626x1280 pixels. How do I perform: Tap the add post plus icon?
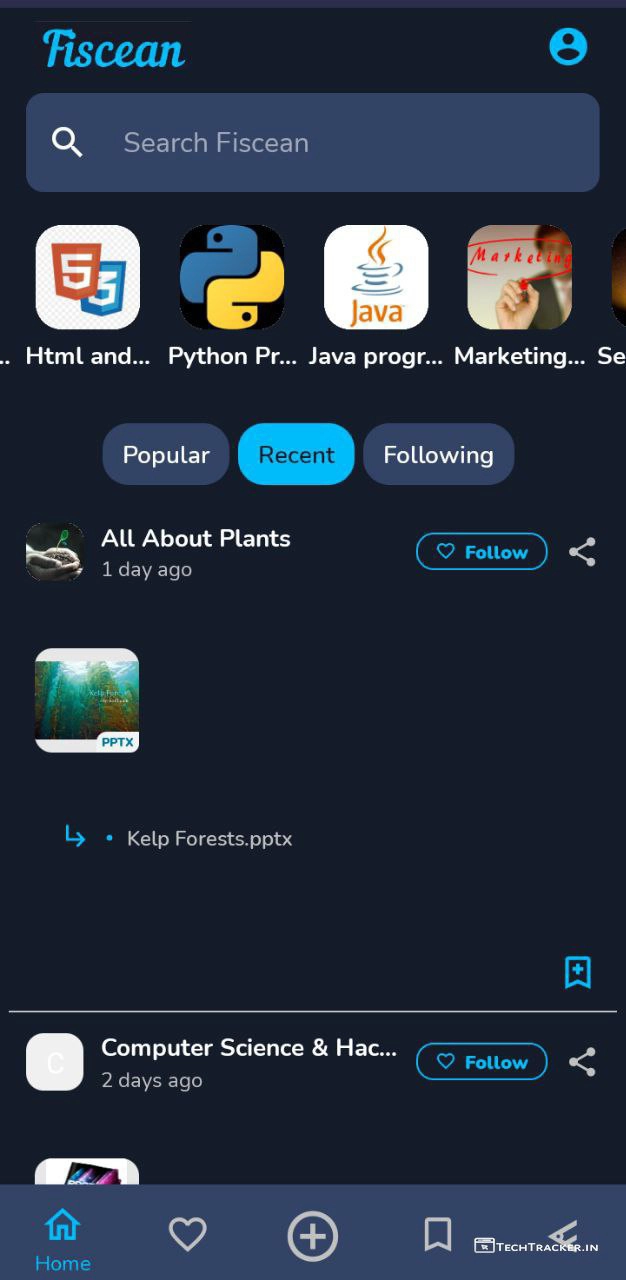click(313, 1236)
